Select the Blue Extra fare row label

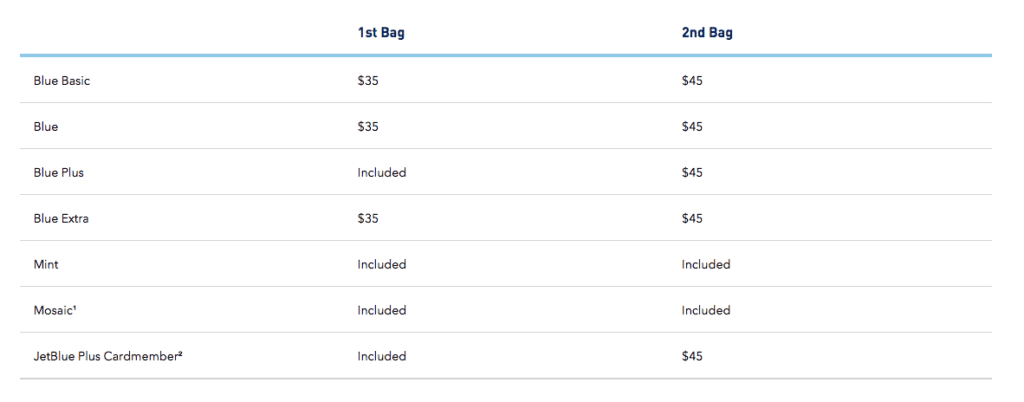61,219
